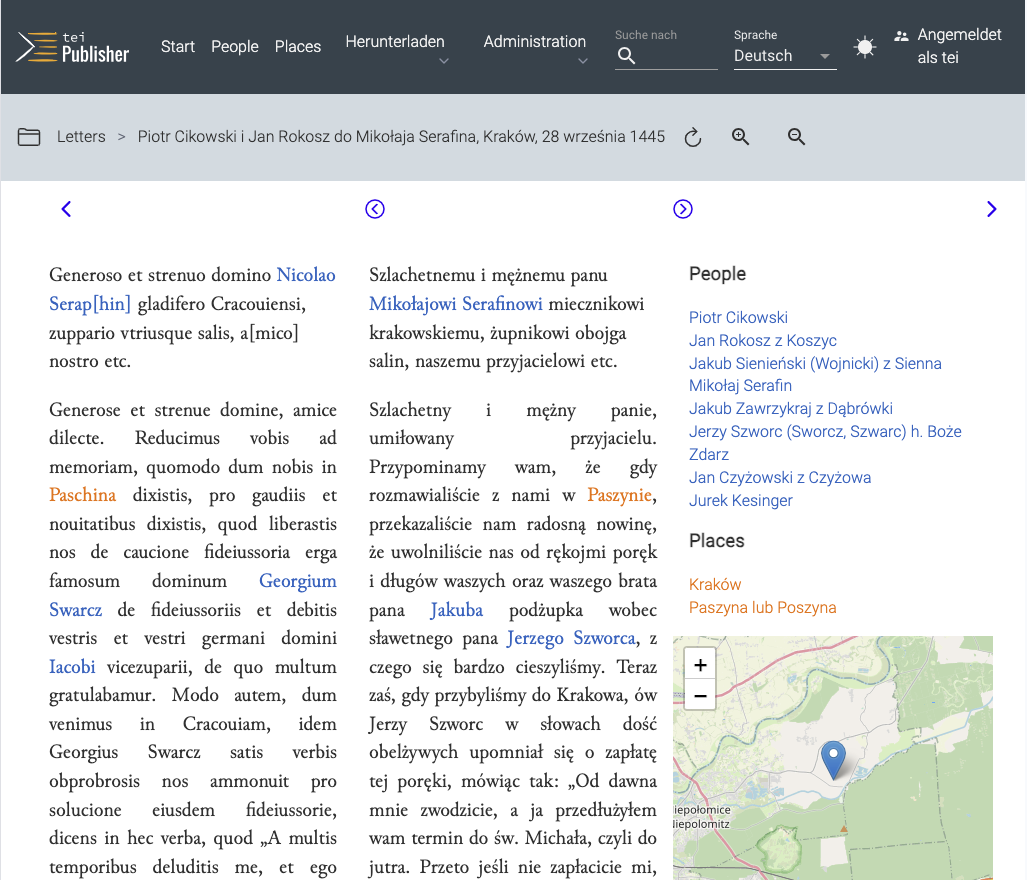
Task: Click the circled right arrow icon
Action: [x=683, y=209]
